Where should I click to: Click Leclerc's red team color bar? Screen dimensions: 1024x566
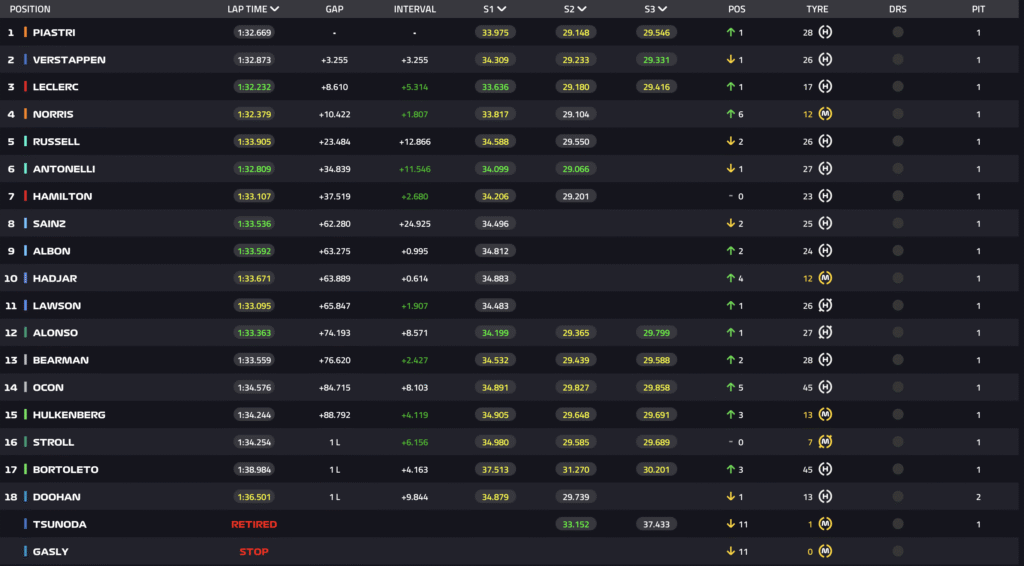(25, 87)
